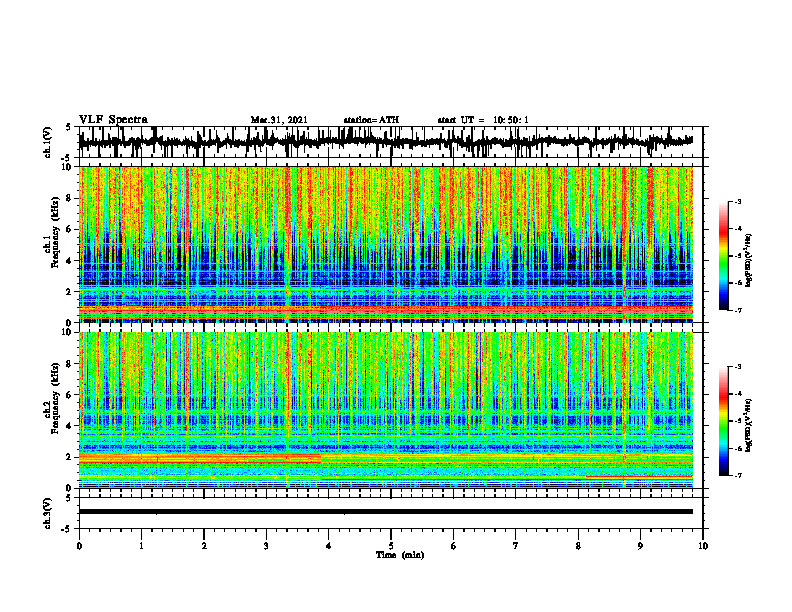Click the 'VLF Spectra' title text
This screenshot has width=792, height=612.
(114, 120)
